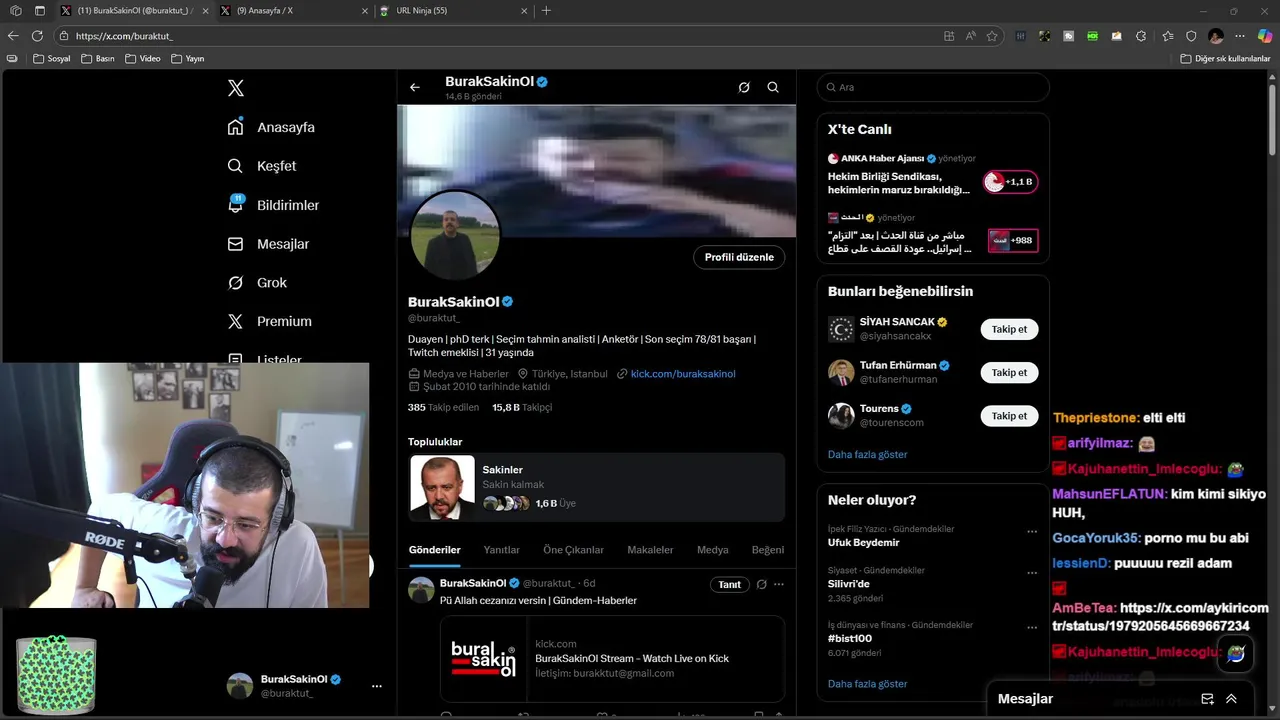The image size is (1280, 720).
Task: Select the Yanıtlar profile tab
Action: (x=502, y=550)
